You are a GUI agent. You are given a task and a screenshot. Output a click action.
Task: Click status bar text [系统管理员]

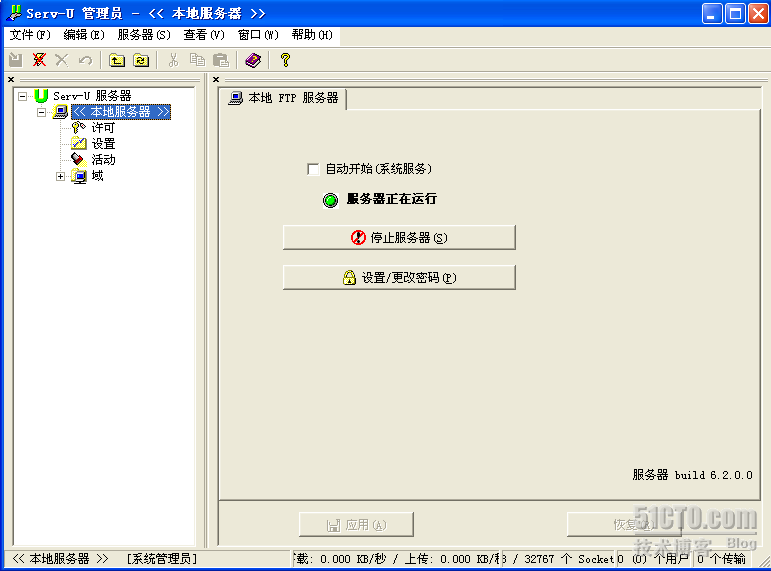[161, 559]
